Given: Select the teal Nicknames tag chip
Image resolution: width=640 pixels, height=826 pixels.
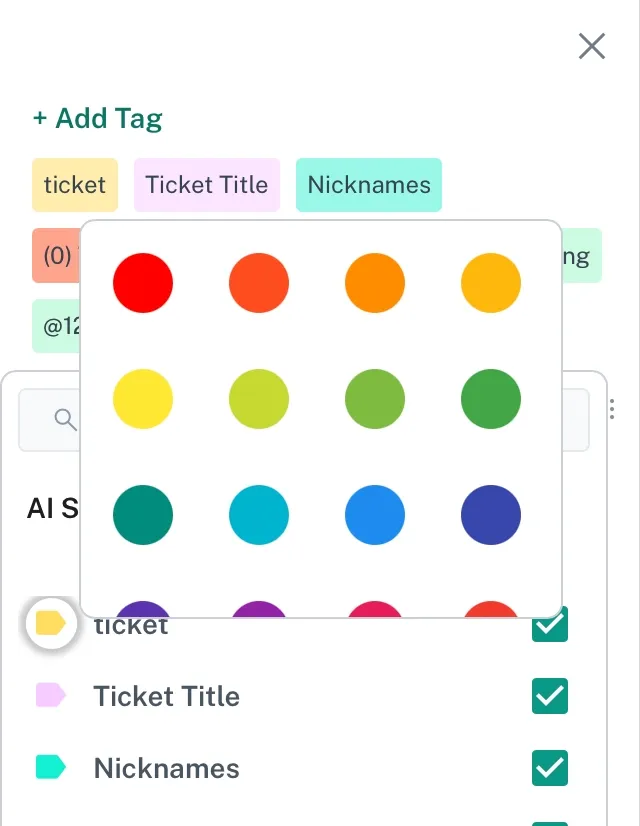Looking at the screenshot, I should (369, 185).
